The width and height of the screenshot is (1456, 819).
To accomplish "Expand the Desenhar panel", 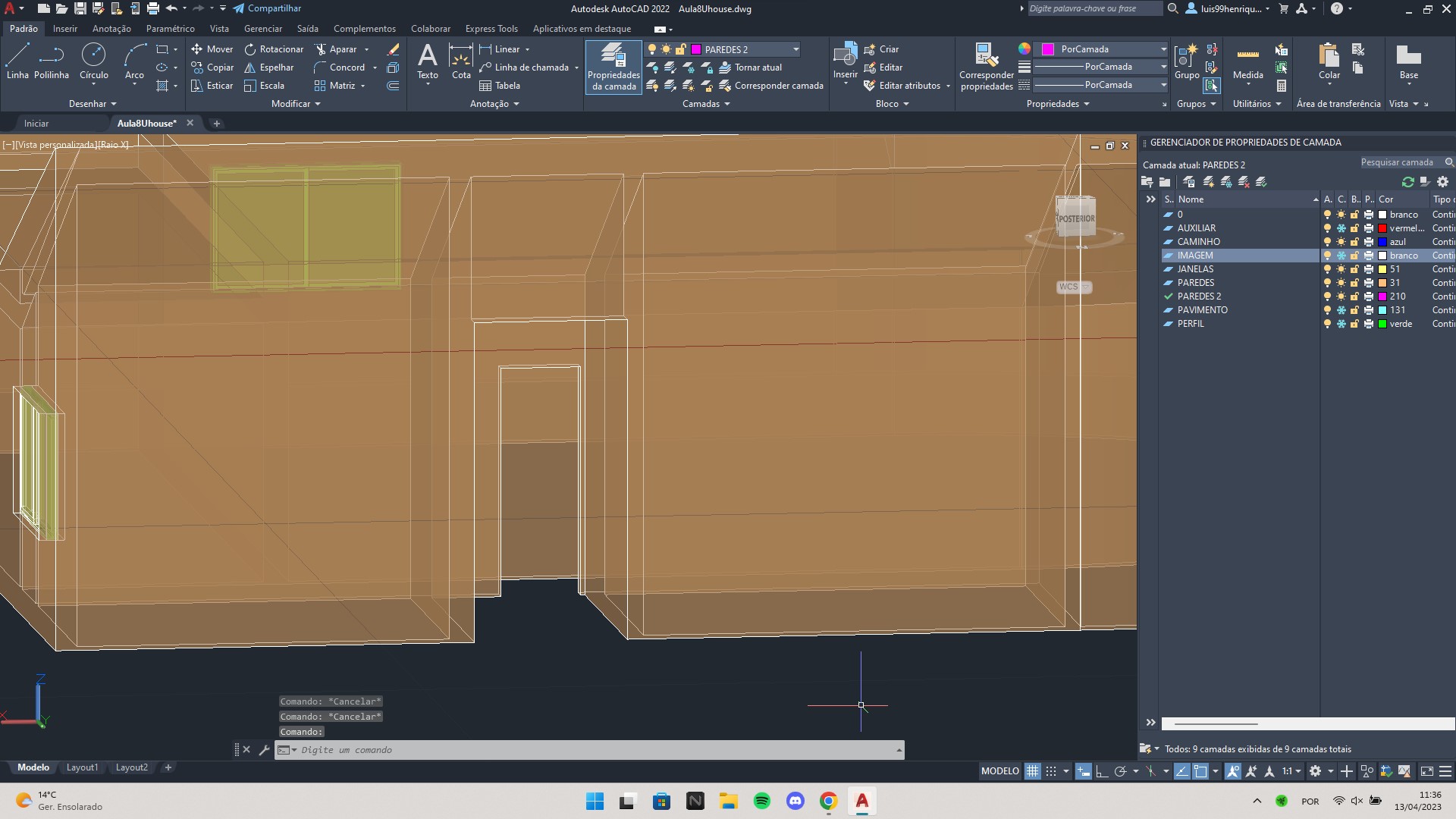I will click(93, 104).
